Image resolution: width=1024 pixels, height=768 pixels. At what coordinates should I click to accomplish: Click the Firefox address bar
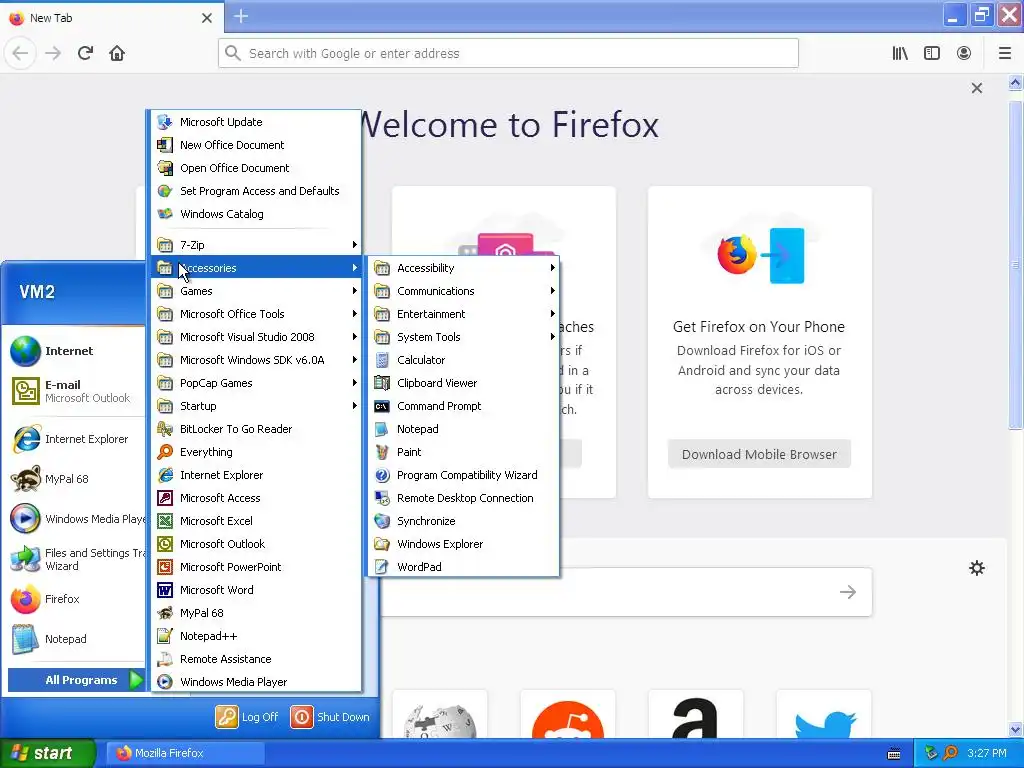click(508, 53)
